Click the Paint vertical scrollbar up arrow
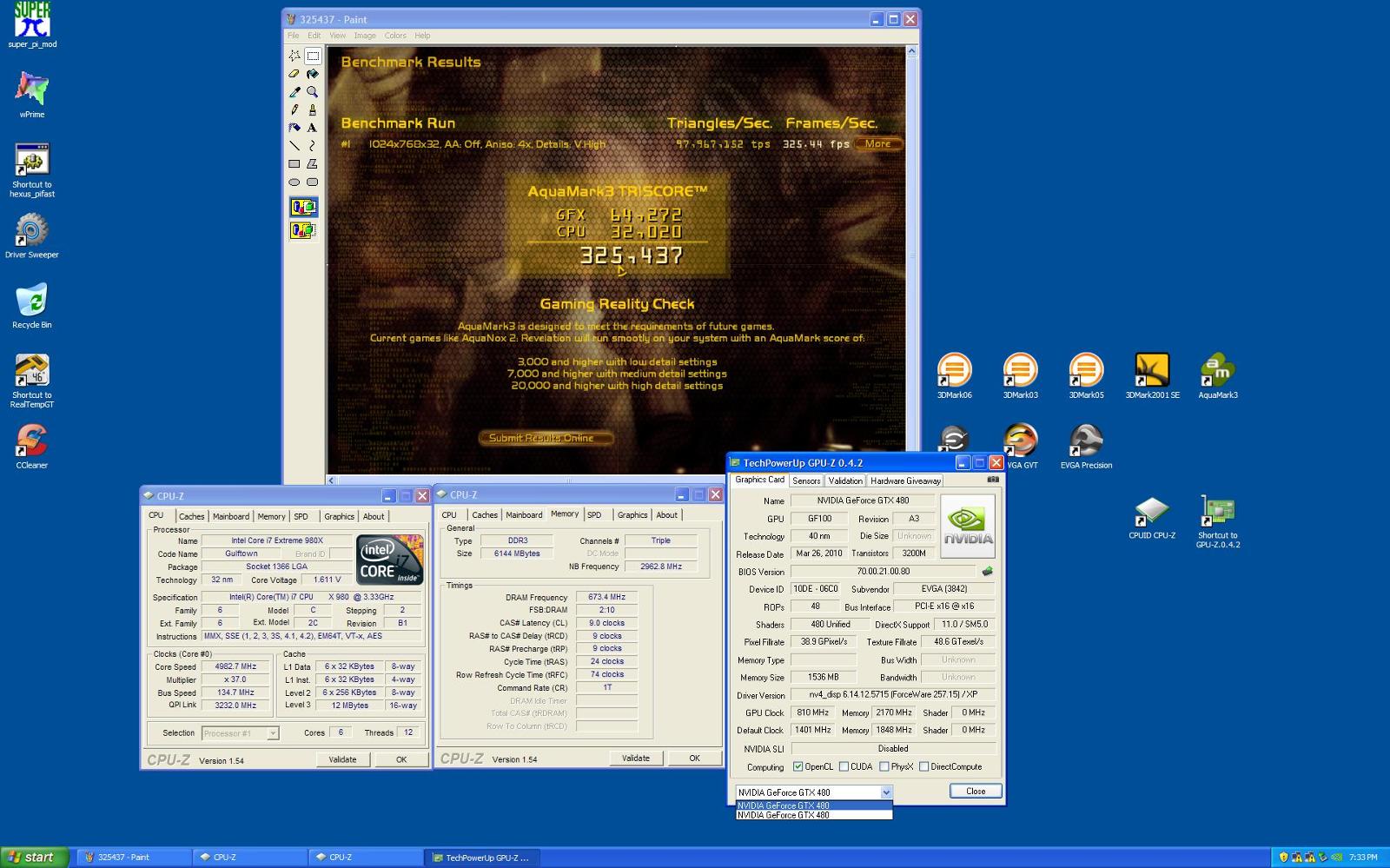The width and height of the screenshot is (1390, 868). coord(911,52)
